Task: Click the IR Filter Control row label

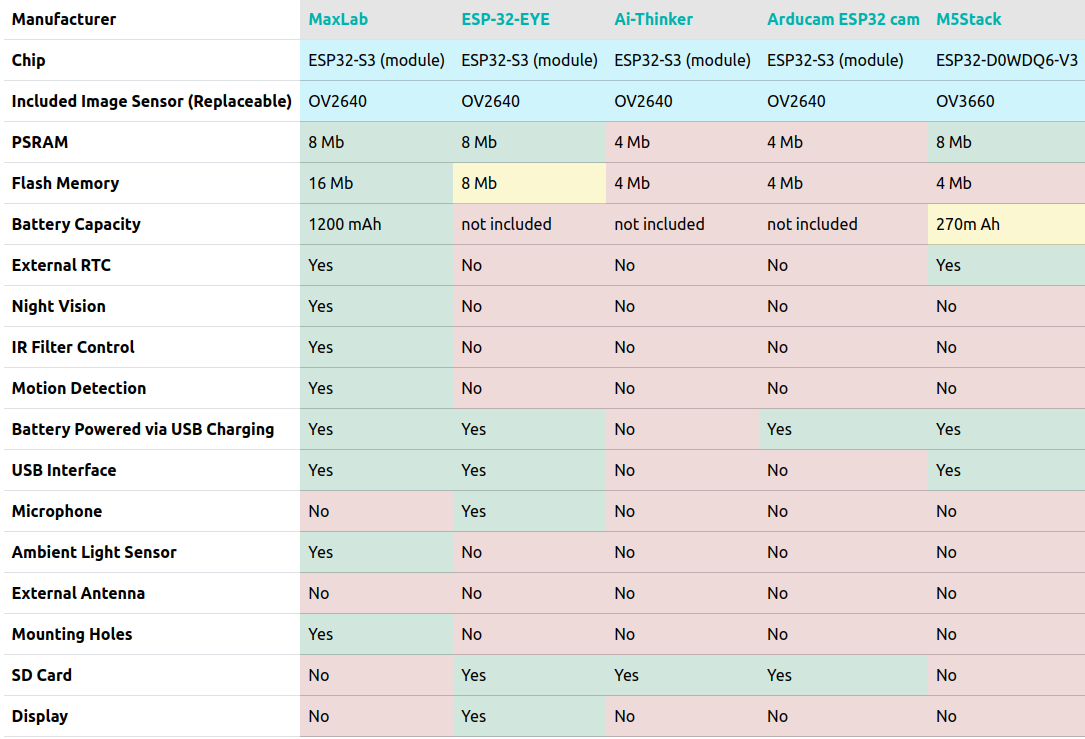Action: pyautogui.click(x=73, y=347)
